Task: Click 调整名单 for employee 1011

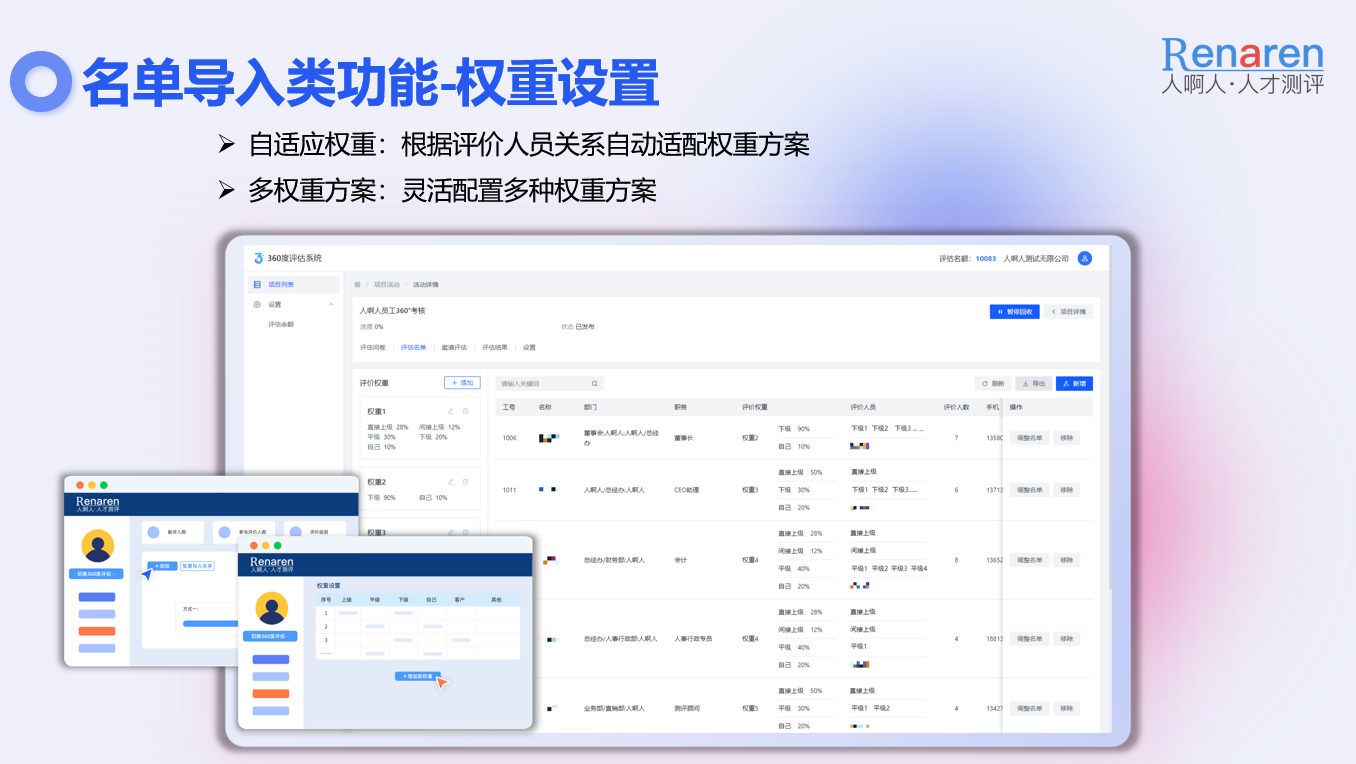Action: click(x=1029, y=490)
